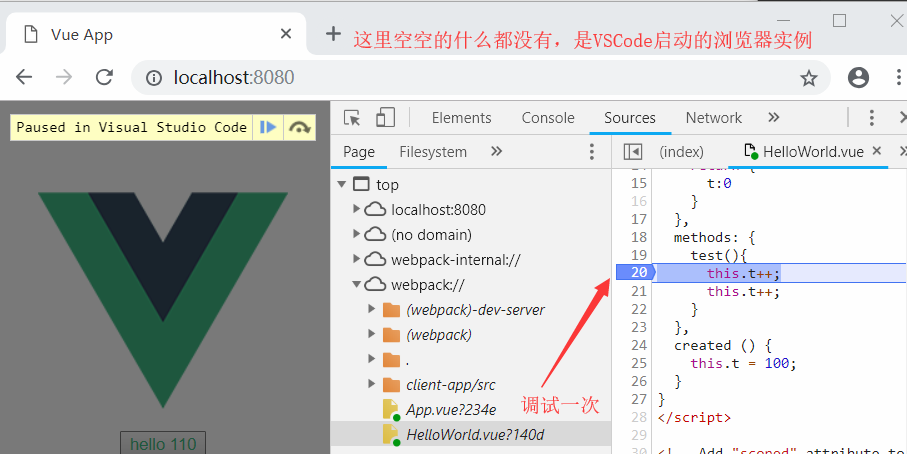Select the Sources tab
The image size is (907, 454).
pyautogui.click(x=630, y=118)
